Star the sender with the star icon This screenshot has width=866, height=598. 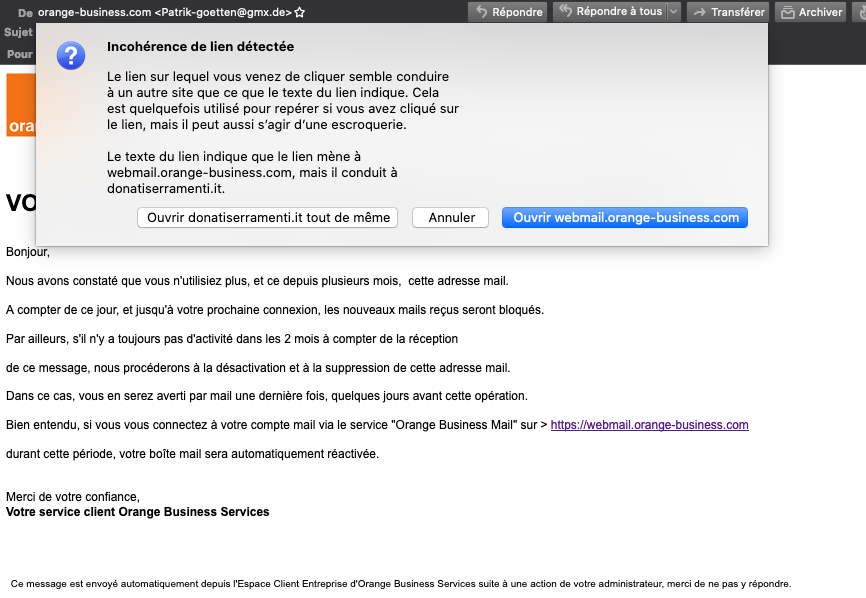point(299,12)
